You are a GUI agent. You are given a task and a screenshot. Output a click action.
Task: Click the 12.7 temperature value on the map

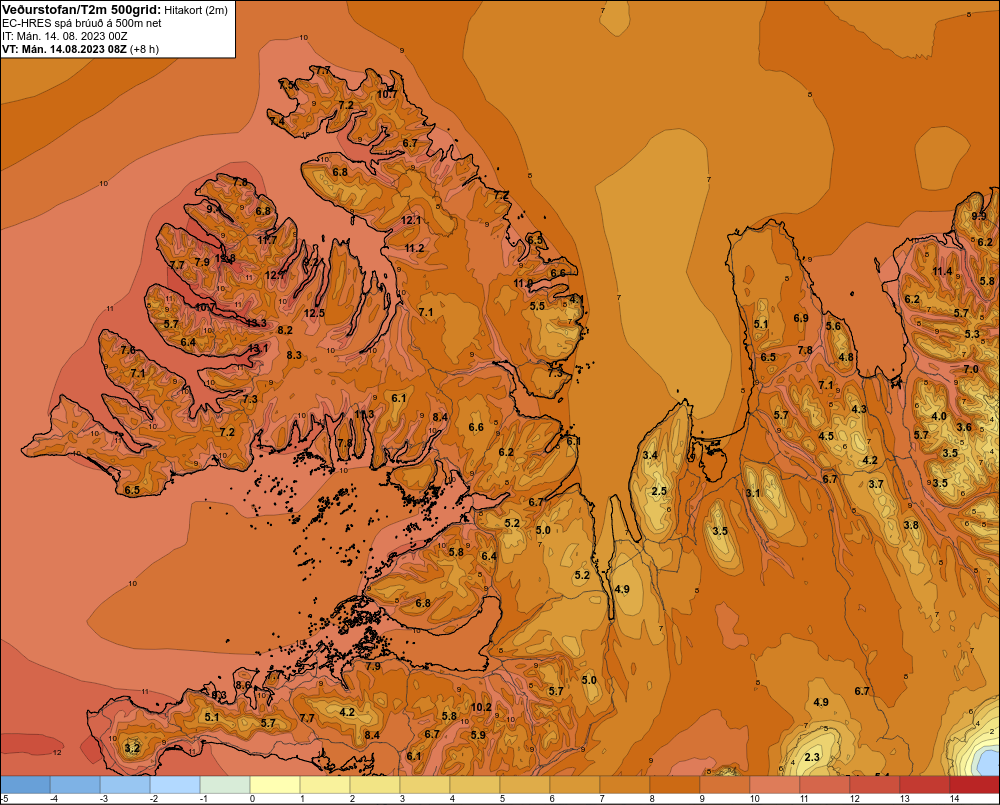(275, 276)
